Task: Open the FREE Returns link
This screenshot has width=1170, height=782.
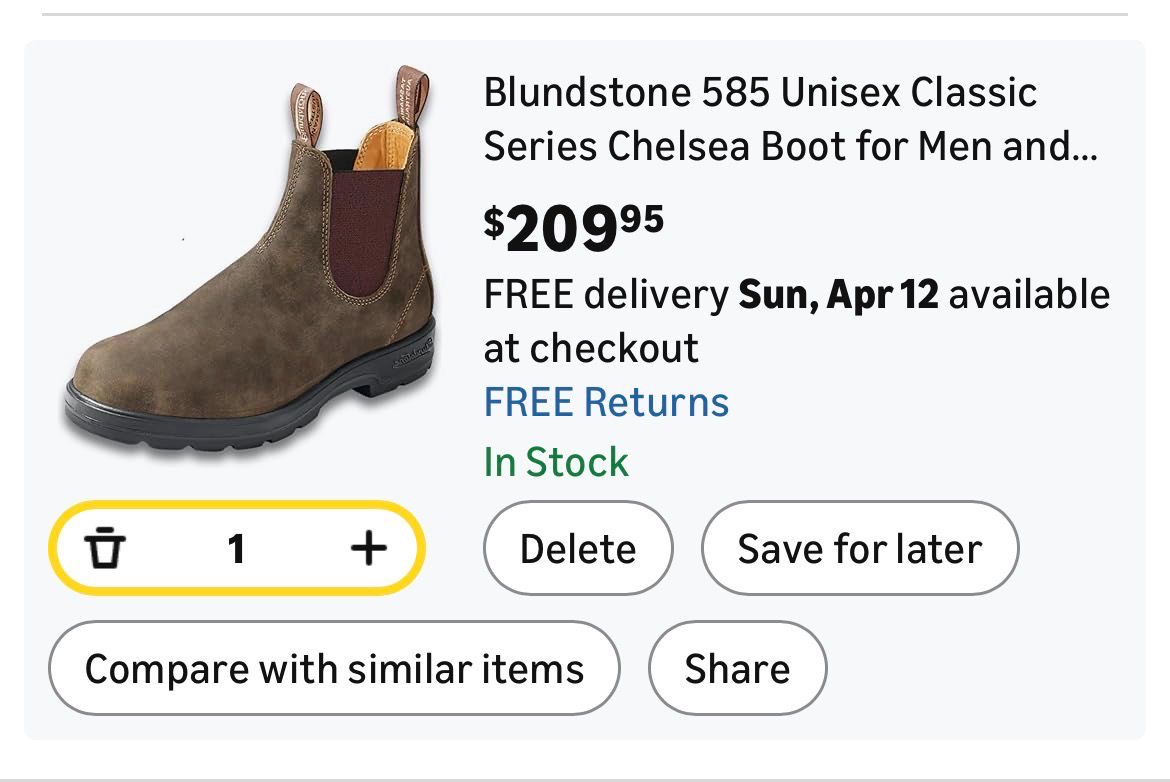Action: coord(606,402)
